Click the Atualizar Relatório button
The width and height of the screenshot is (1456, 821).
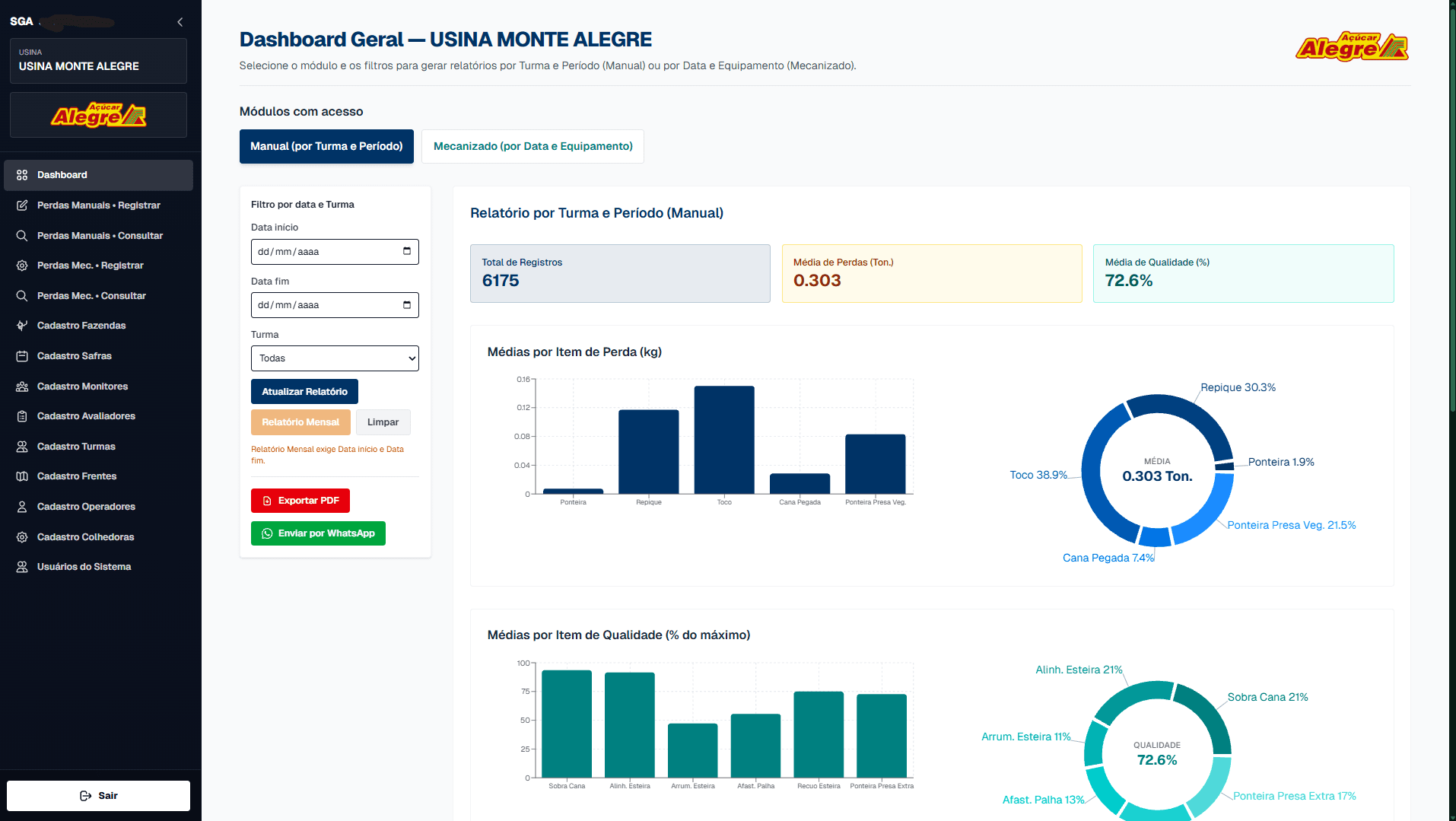click(304, 391)
